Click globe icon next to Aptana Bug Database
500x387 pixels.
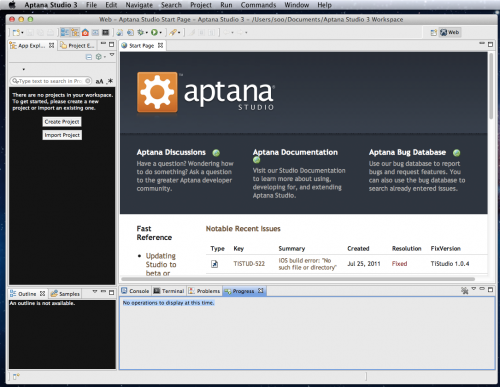pos(456,153)
